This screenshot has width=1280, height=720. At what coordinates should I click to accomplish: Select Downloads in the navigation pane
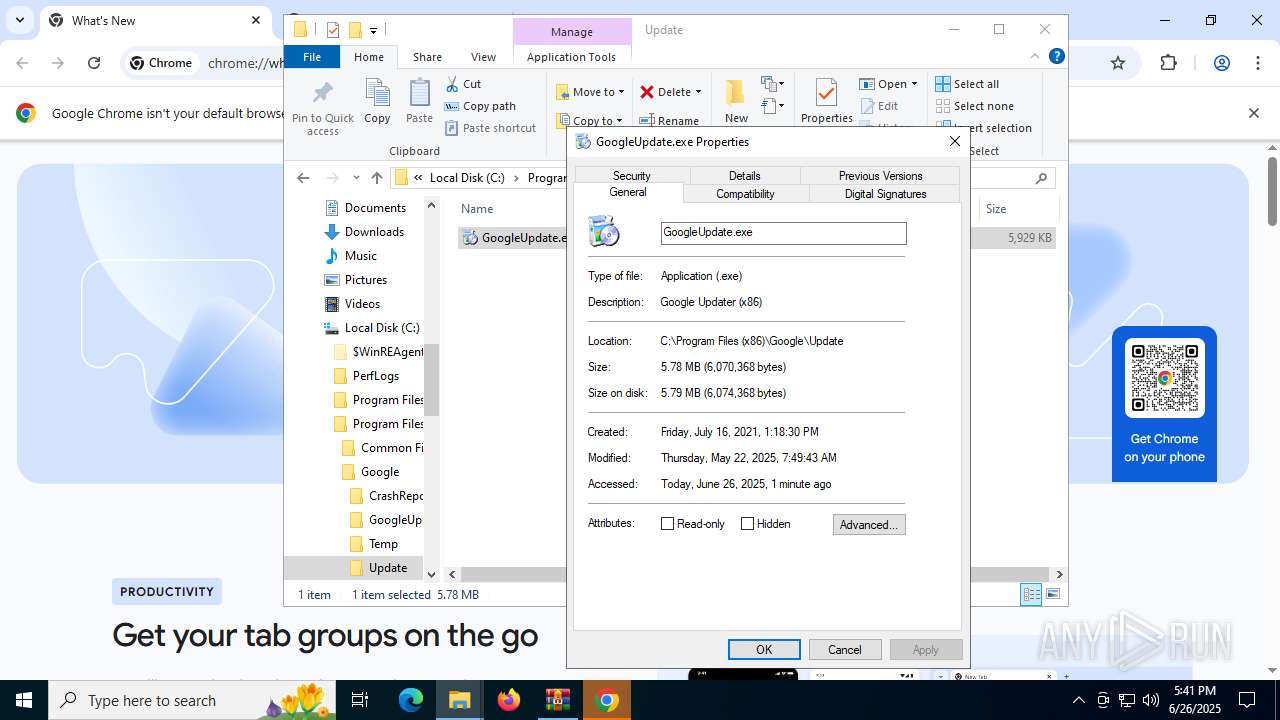(x=374, y=232)
